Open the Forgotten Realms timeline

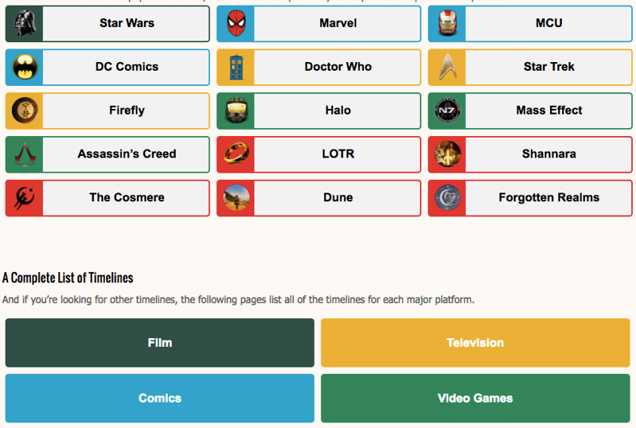pos(530,198)
